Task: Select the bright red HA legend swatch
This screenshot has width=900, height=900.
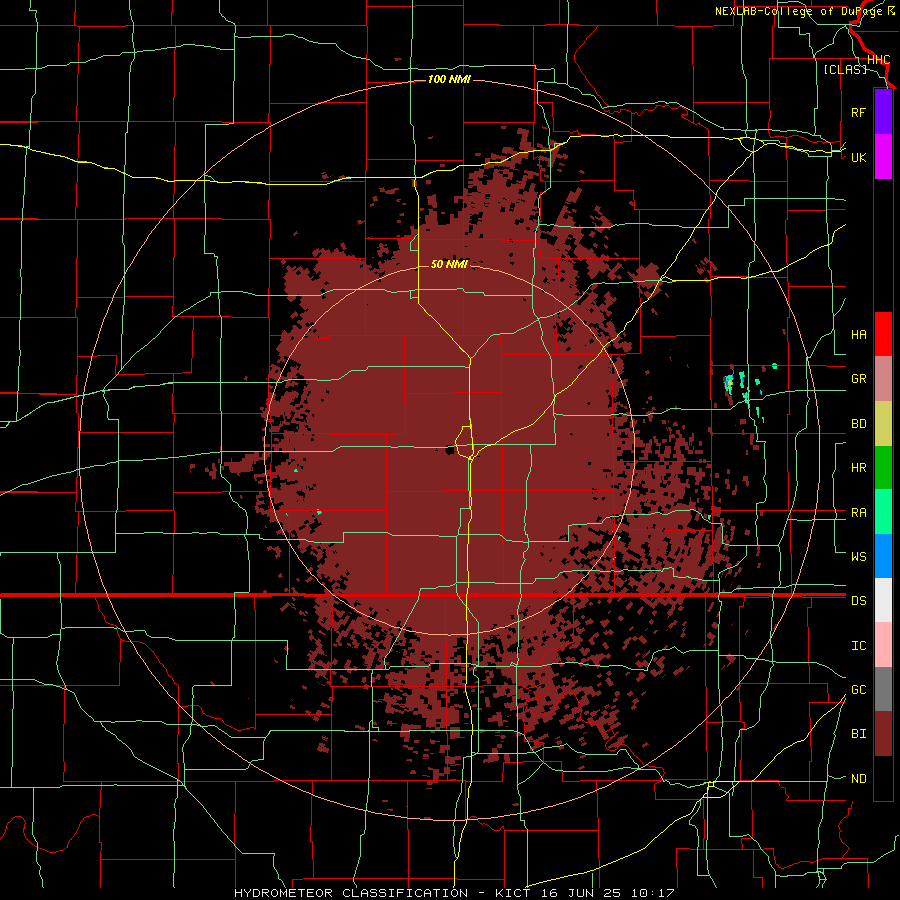Action: [x=883, y=334]
